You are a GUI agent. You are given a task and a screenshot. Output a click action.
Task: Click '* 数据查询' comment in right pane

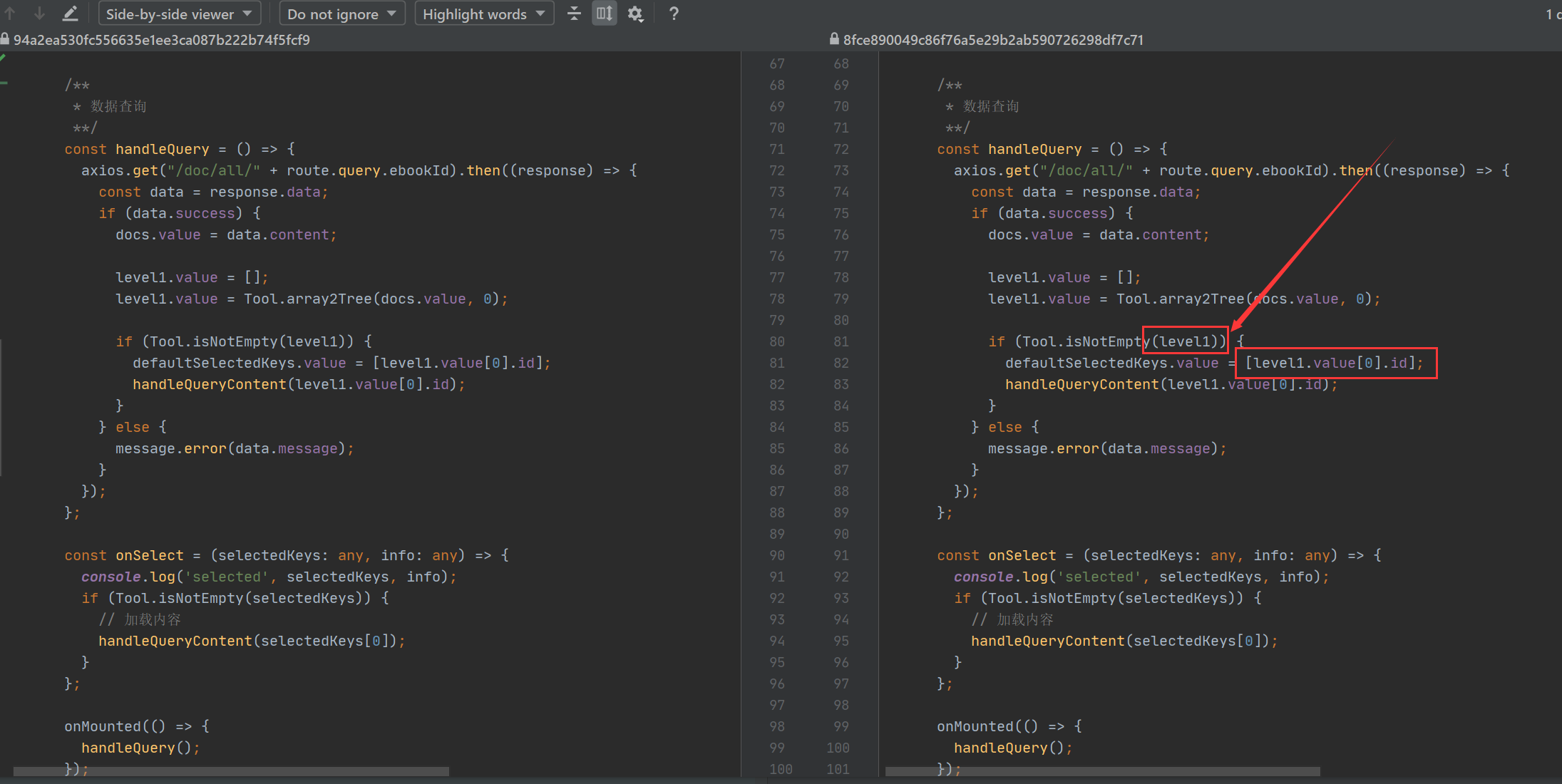pos(982,106)
